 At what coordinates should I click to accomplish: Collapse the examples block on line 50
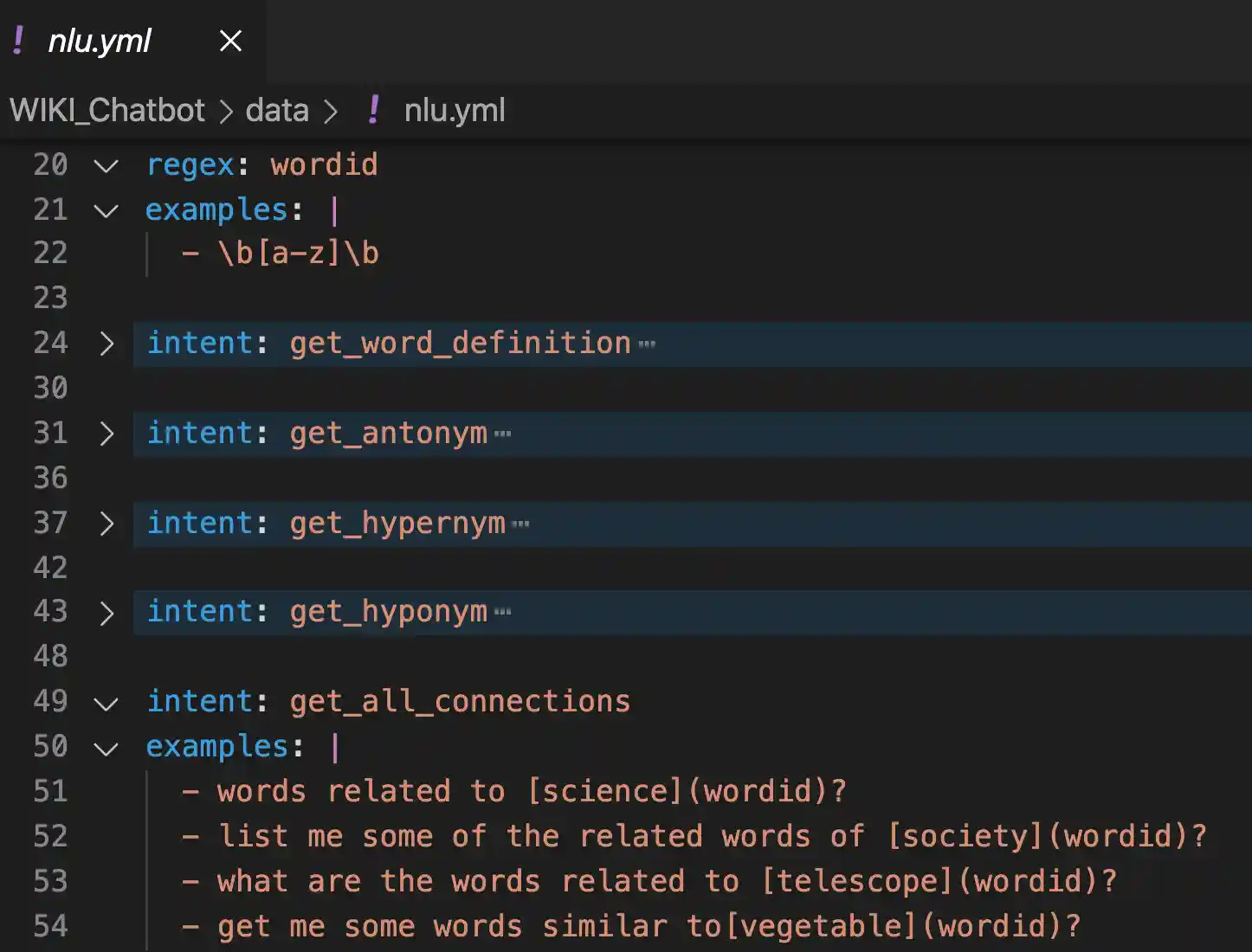tap(106, 748)
